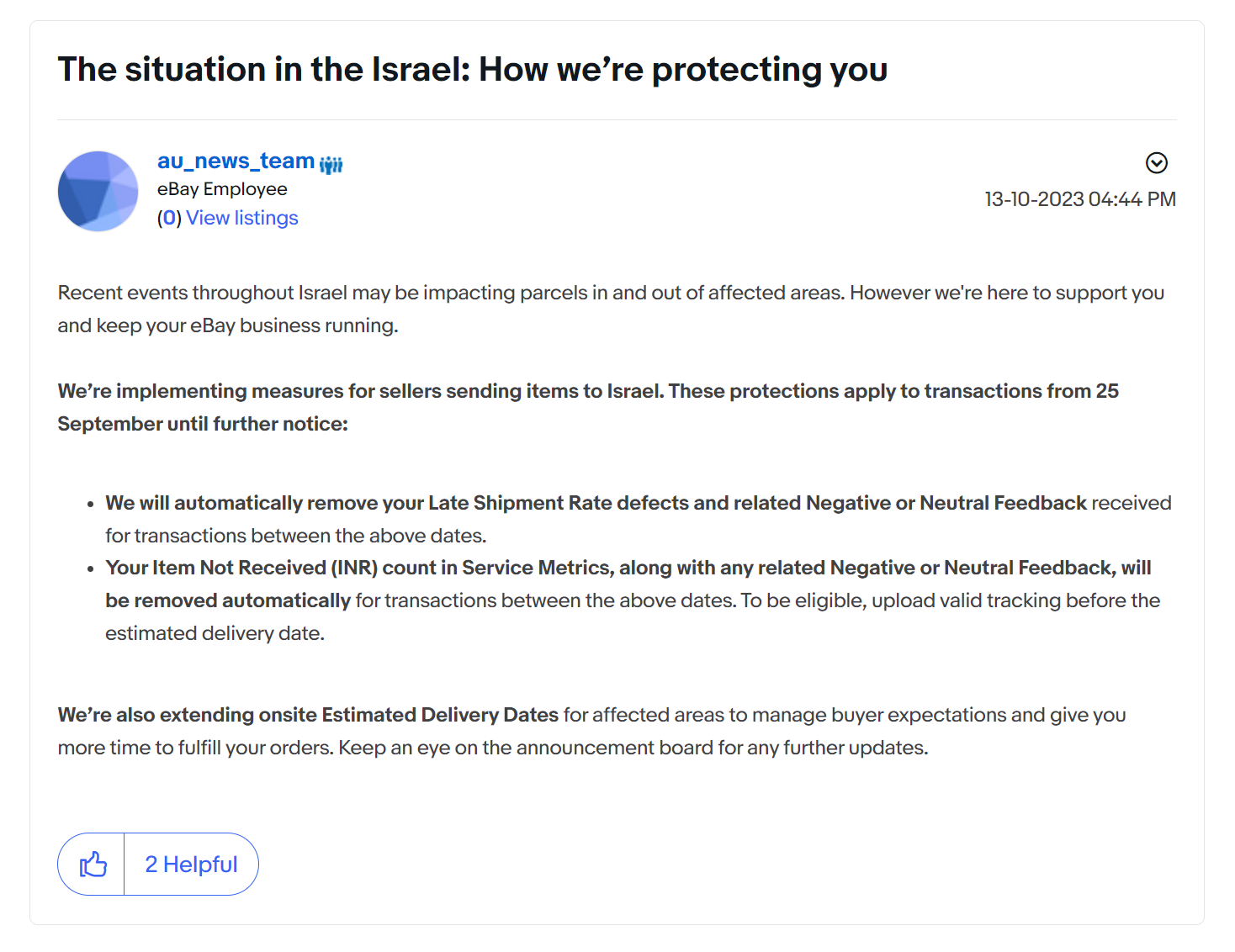
Task: Click the View listings link
Action: pos(242,218)
